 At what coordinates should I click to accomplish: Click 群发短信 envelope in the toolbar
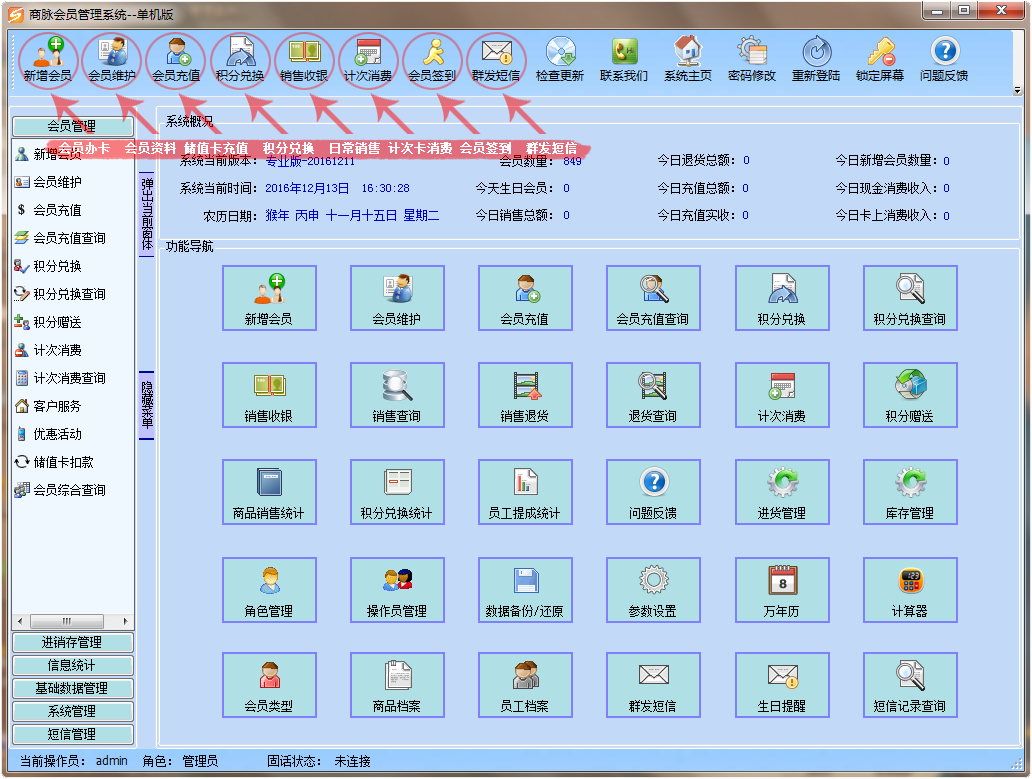pos(496,59)
